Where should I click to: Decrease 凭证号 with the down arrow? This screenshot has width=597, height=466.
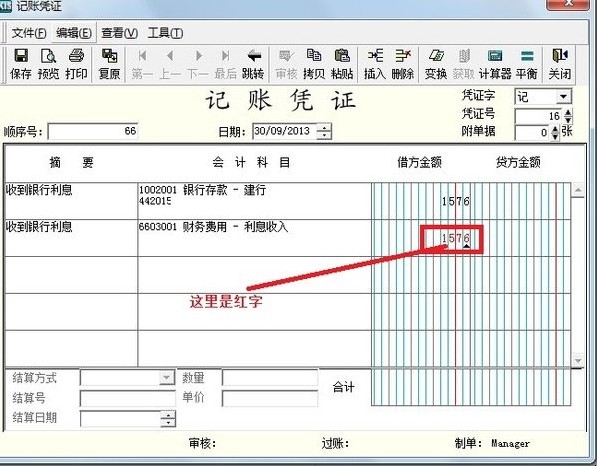[x=568, y=120]
